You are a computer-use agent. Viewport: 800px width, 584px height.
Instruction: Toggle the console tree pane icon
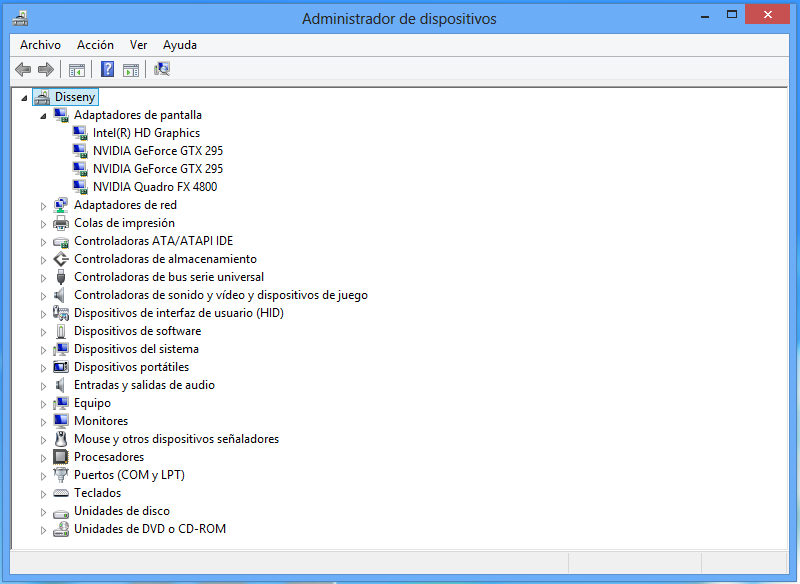coord(77,70)
